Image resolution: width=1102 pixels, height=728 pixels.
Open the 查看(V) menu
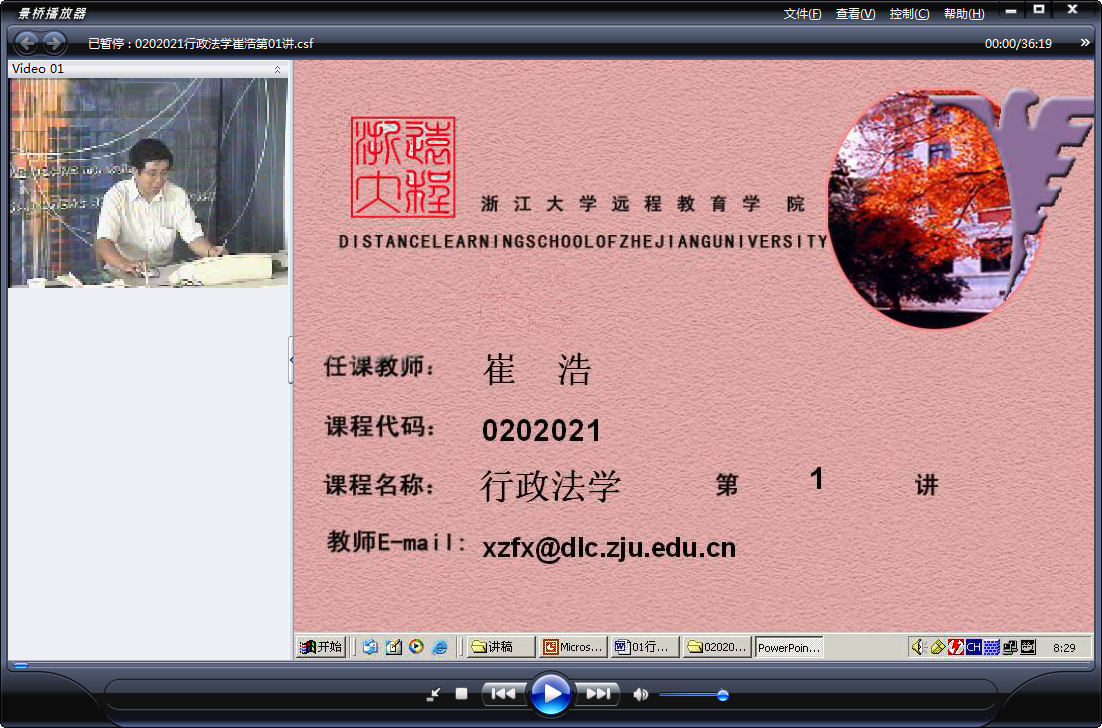[855, 13]
